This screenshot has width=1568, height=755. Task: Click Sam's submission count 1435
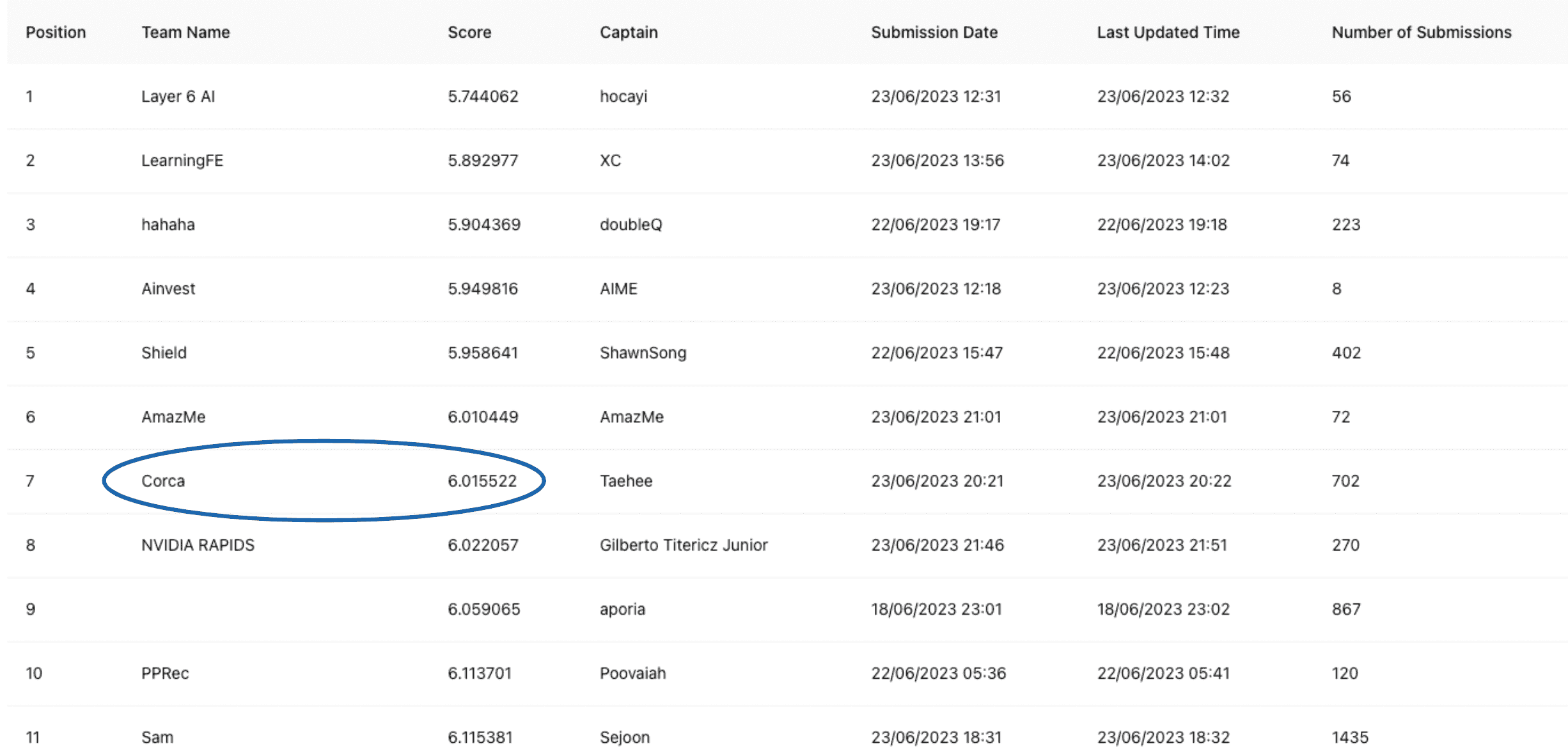[1349, 737]
